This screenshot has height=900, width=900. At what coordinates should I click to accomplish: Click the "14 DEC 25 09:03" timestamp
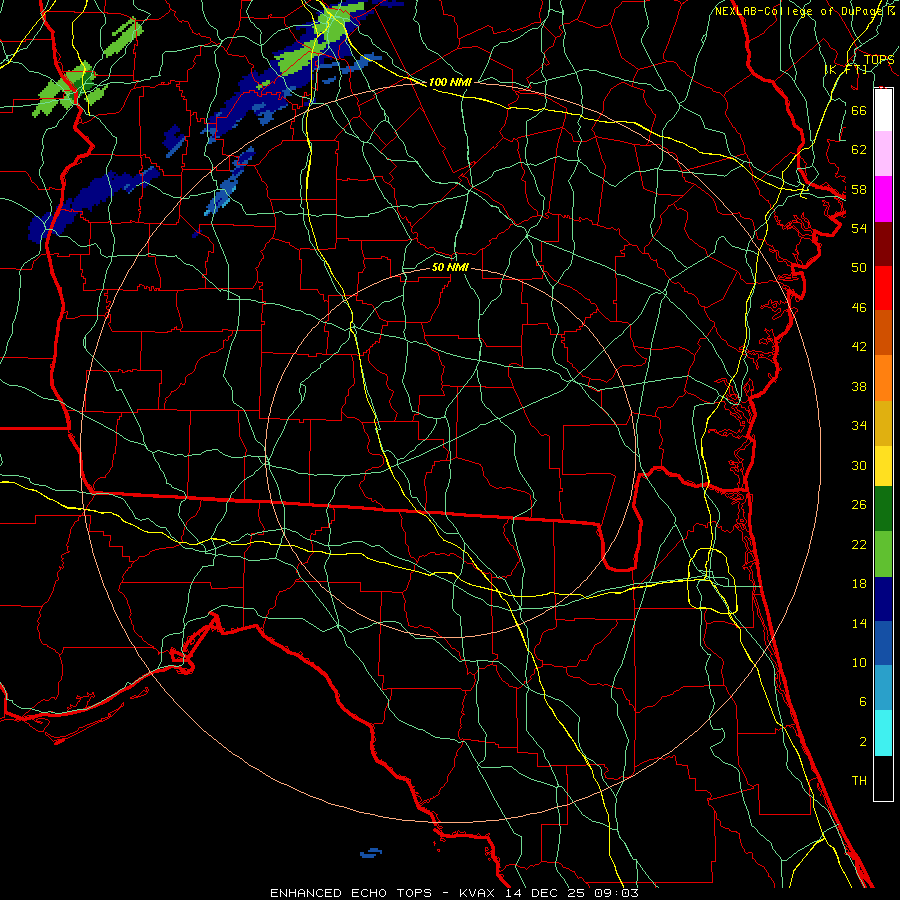(x=572, y=893)
